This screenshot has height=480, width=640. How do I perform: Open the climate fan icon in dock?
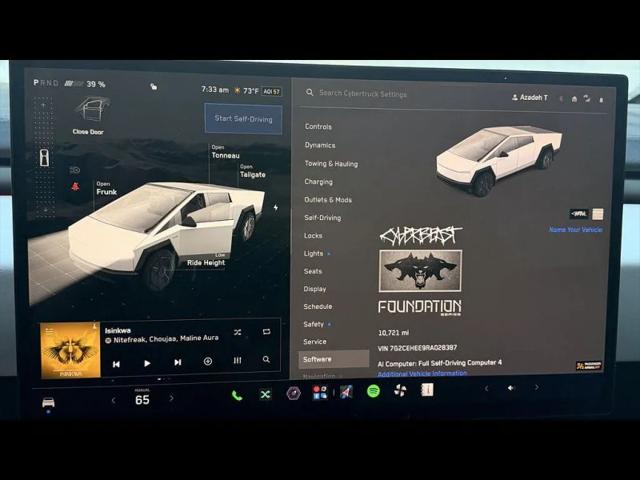pyautogui.click(x=400, y=391)
